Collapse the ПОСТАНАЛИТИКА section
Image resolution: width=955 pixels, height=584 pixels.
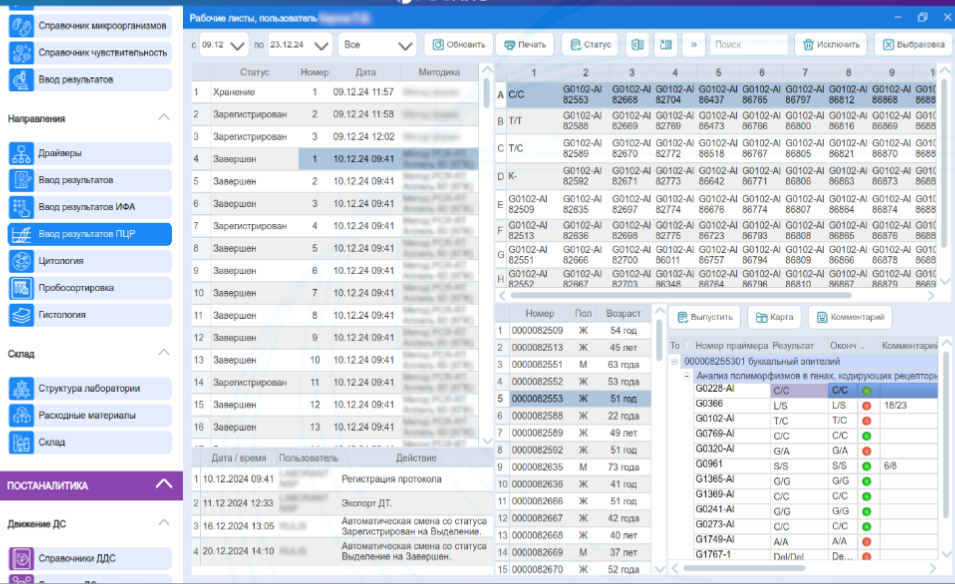coord(163,485)
